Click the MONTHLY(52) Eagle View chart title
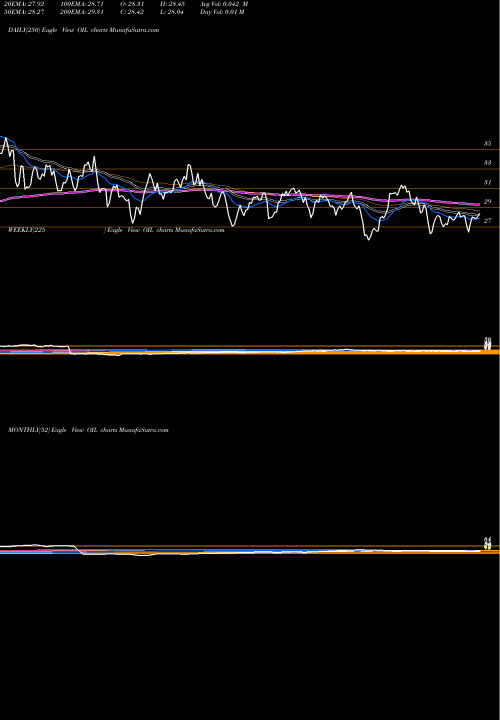 [x=88, y=430]
